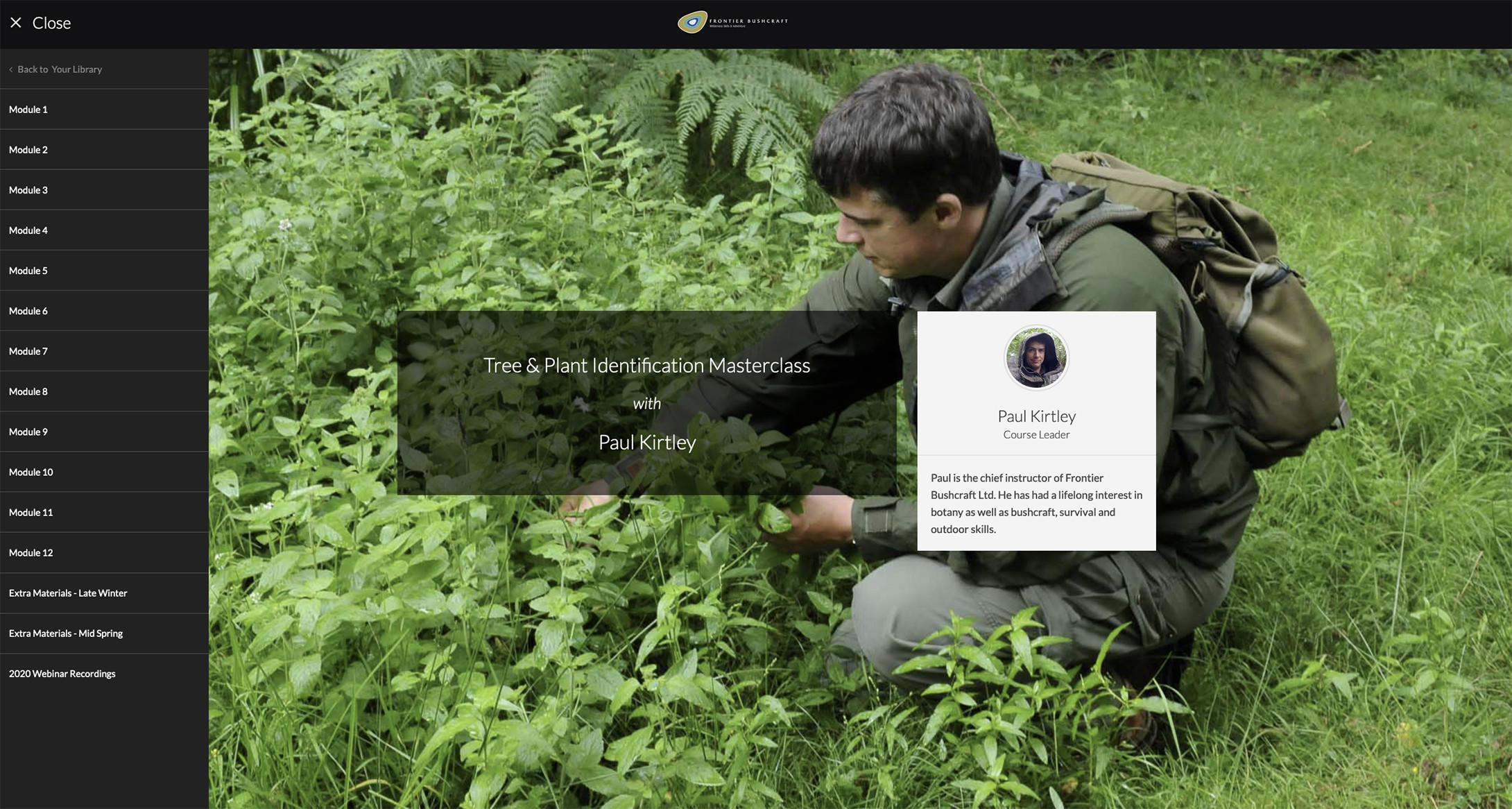Choose Module 12 in sidebar
The image size is (1512, 809).
coord(31,552)
